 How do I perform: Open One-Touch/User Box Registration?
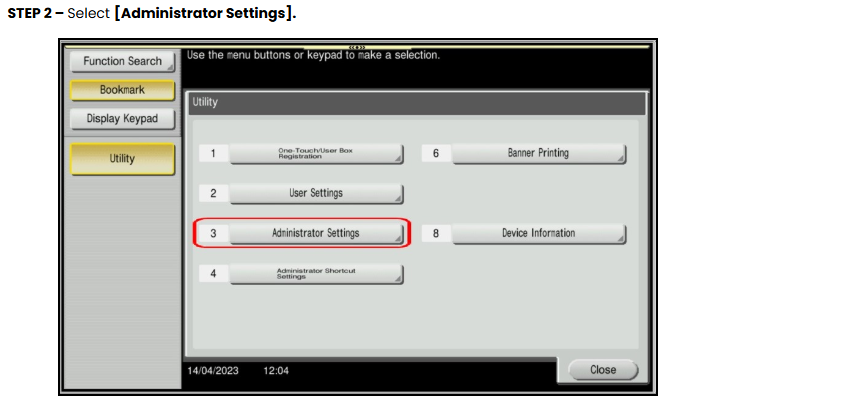point(316,154)
